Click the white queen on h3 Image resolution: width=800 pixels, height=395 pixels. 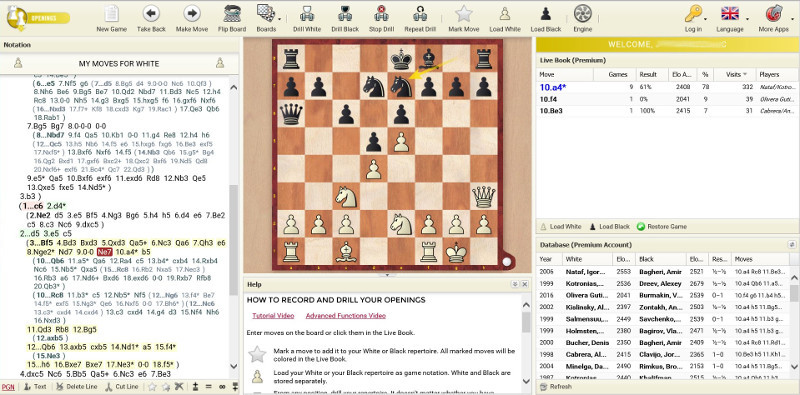483,196
